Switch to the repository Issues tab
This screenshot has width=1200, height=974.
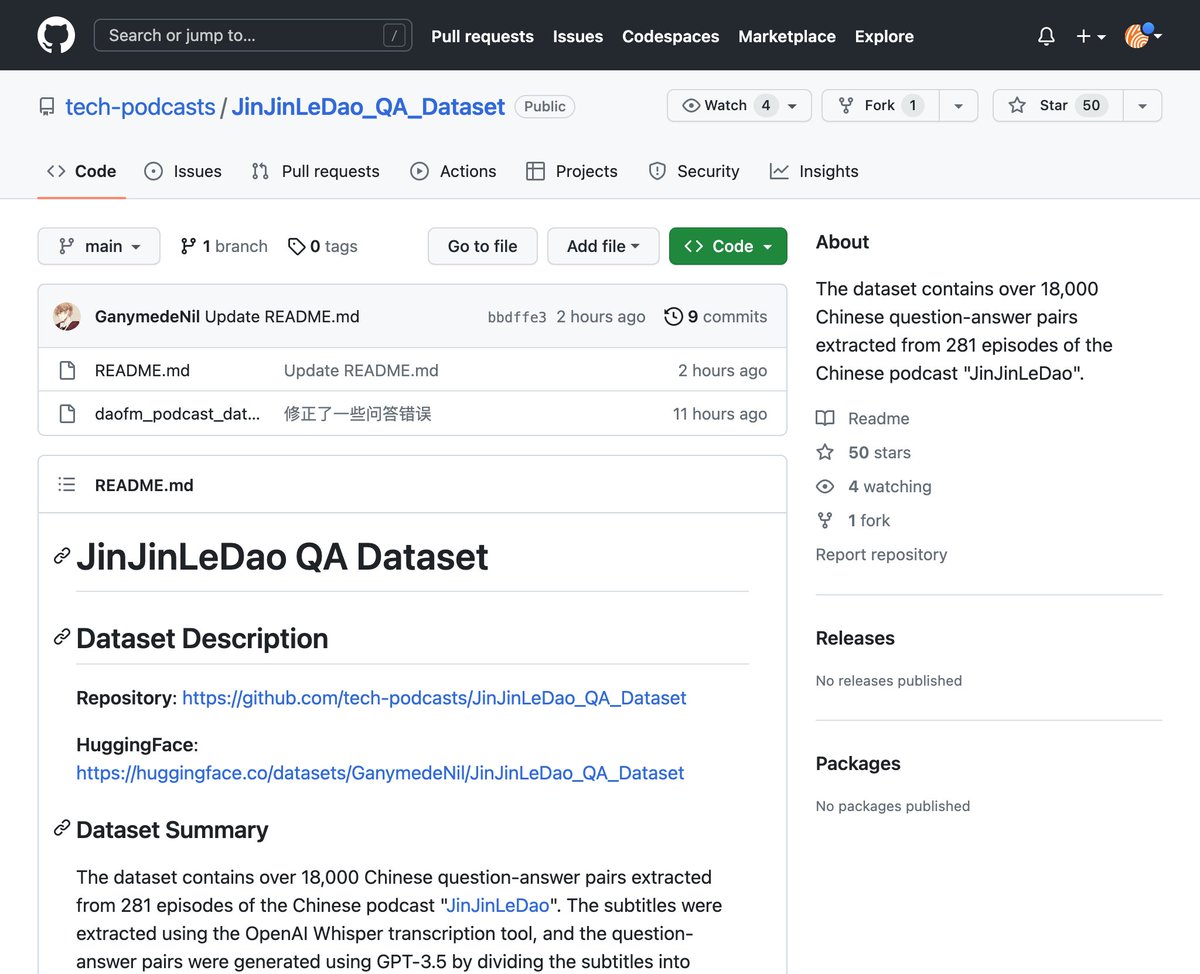pos(183,171)
